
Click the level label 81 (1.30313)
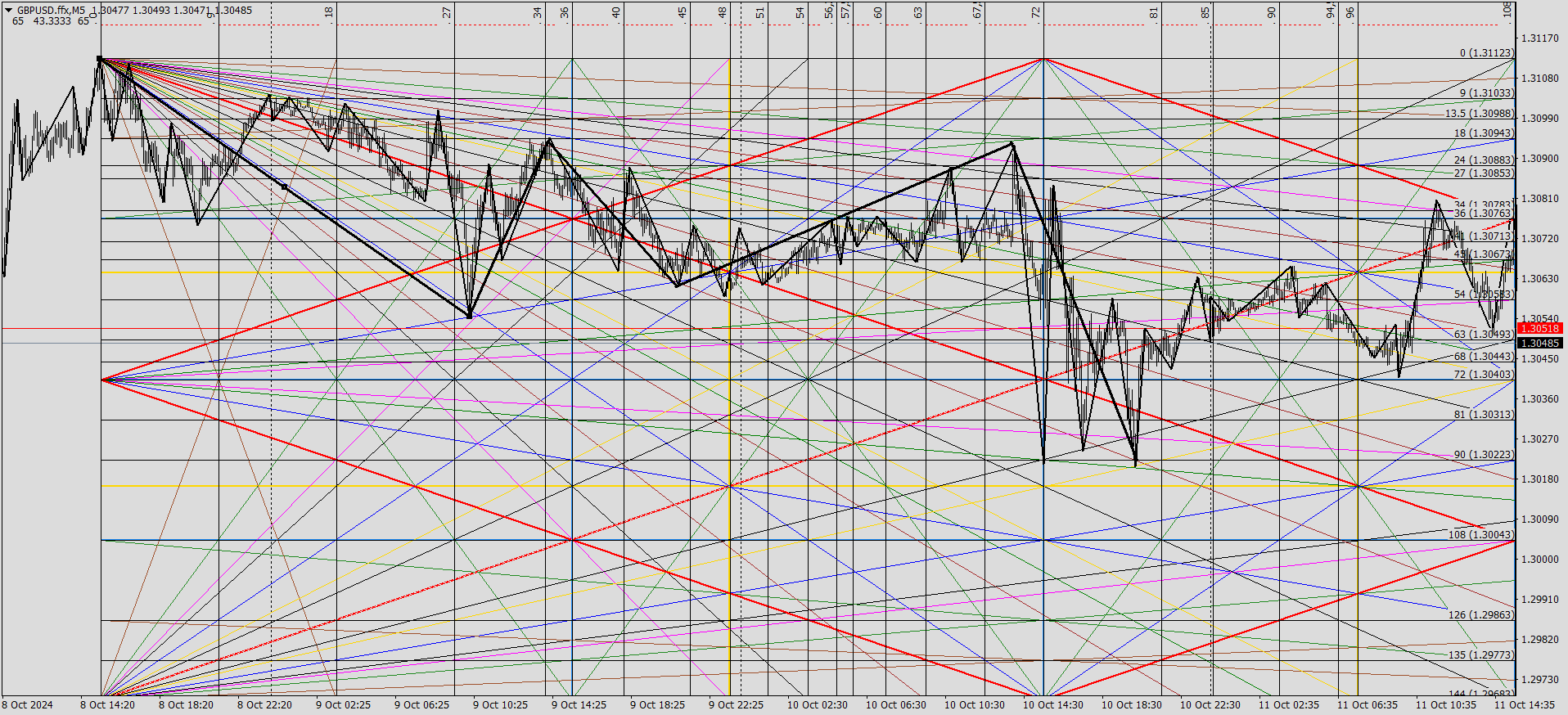click(x=1484, y=415)
